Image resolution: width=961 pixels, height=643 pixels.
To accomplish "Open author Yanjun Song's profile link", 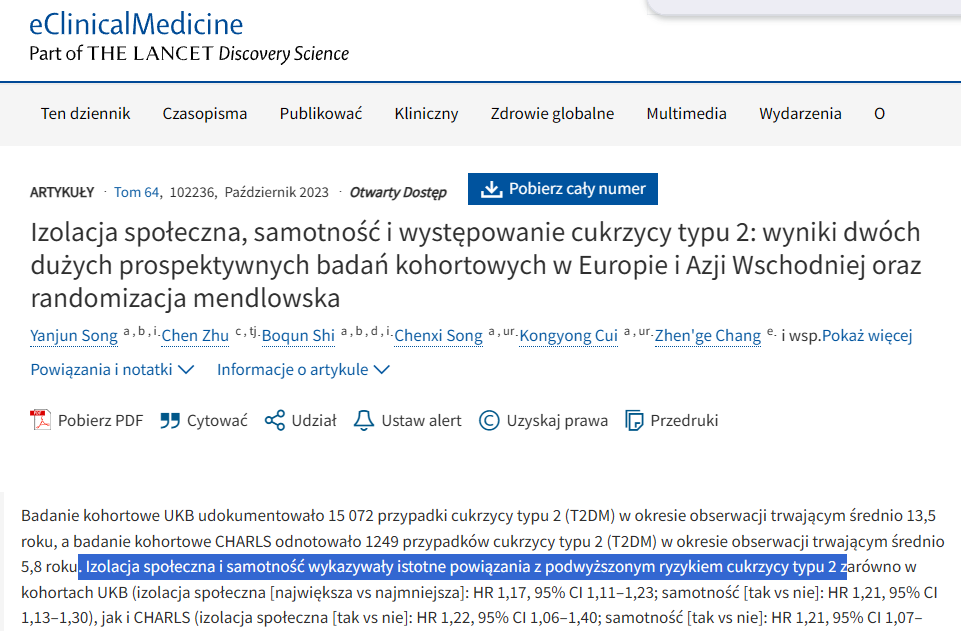I will (x=74, y=335).
